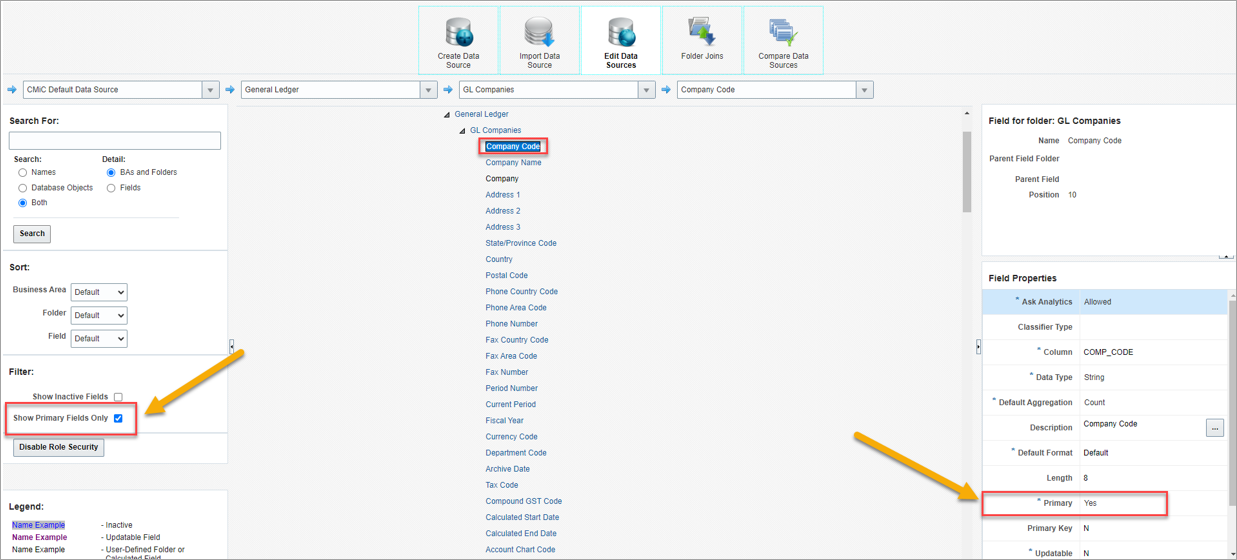Select the State/Province Code field
This screenshot has width=1237, height=560.
point(521,243)
